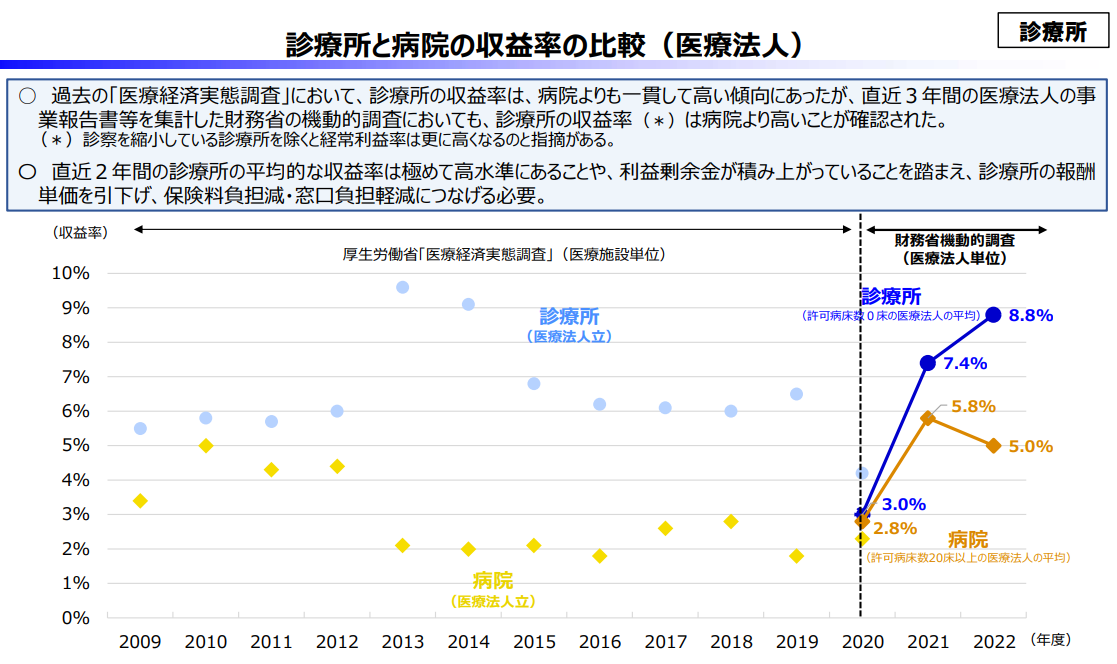This screenshot has height=664, width=1117.
Task: Click the 10% label on the y-axis
Action: click(x=70, y=273)
